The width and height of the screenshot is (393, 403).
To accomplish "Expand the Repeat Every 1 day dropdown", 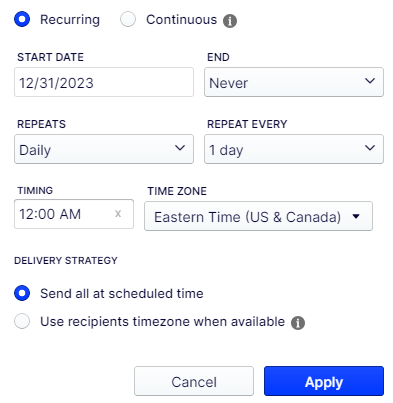I will pos(294,149).
